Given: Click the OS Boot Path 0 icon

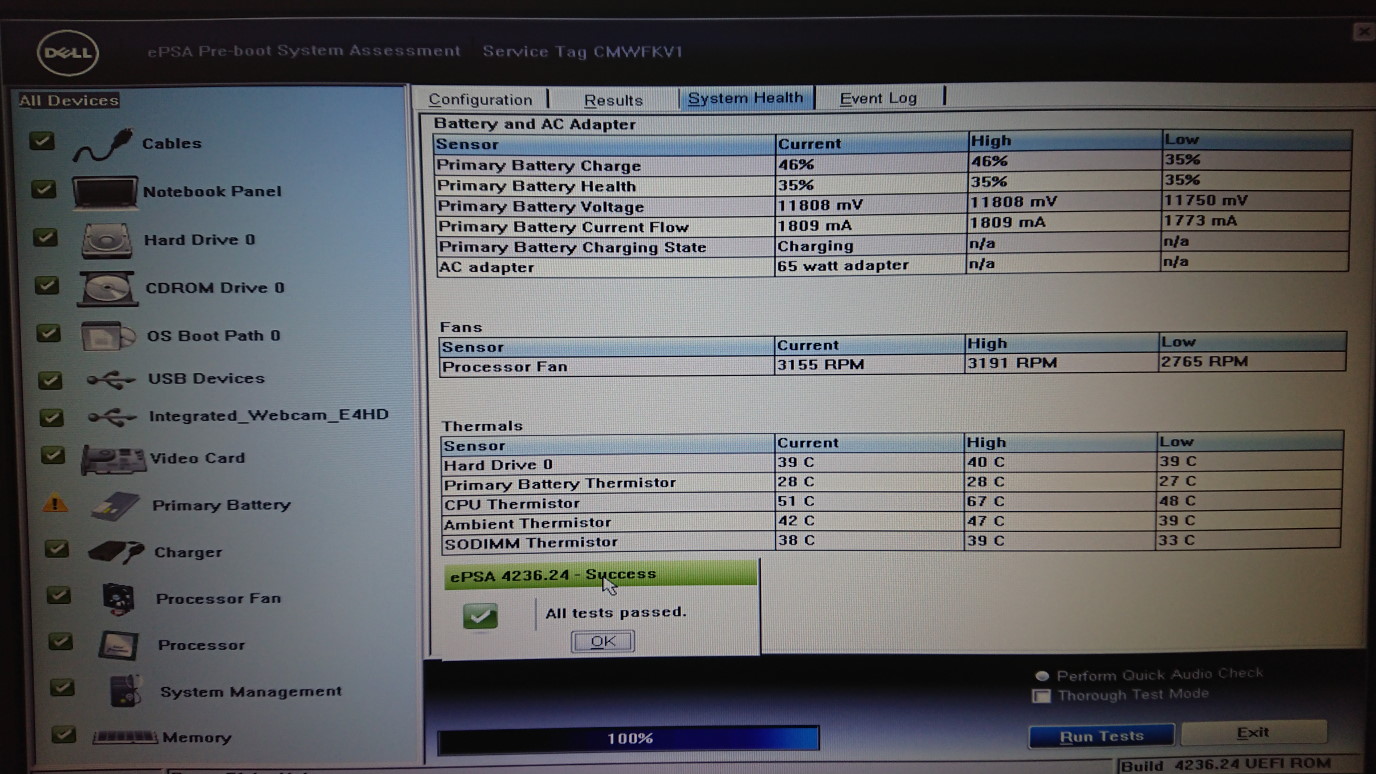Looking at the screenshot, I should [x=108, y=336].
